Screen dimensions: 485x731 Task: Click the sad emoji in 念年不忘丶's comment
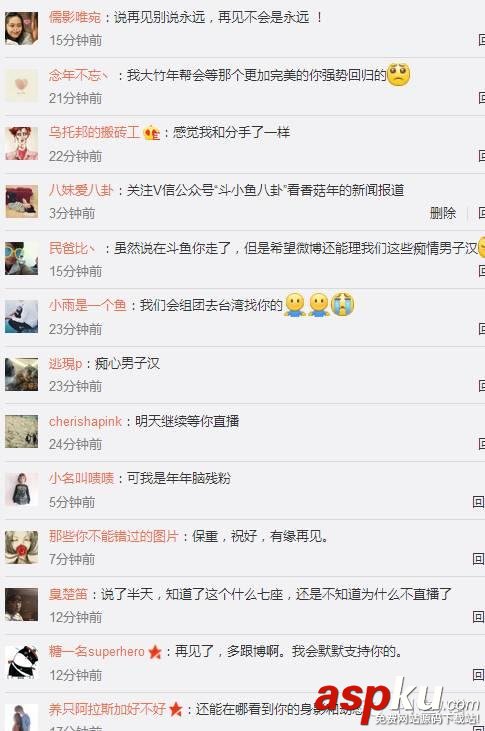coord(398,75)
